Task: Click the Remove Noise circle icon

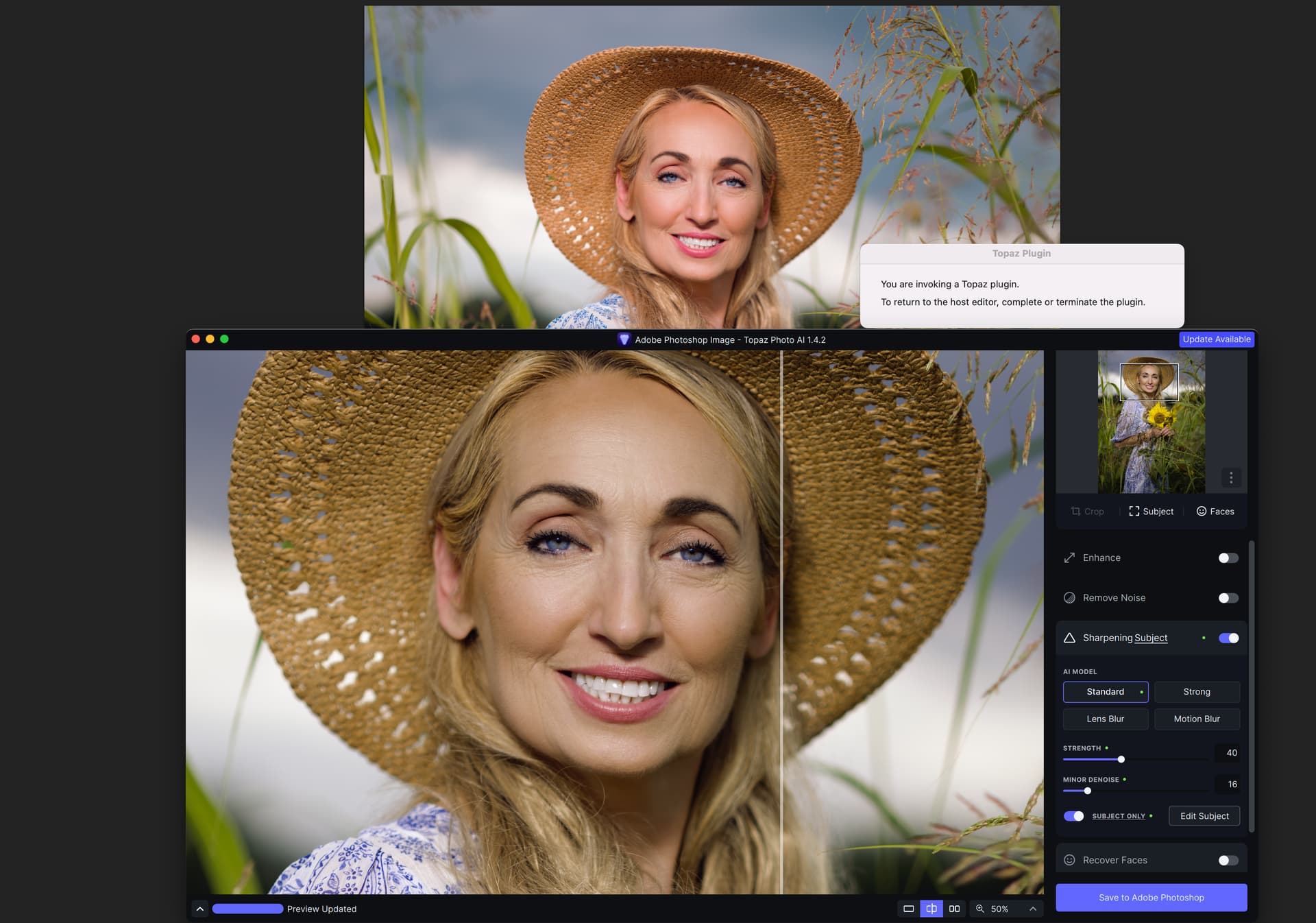Action: [x=1069, y=598]
